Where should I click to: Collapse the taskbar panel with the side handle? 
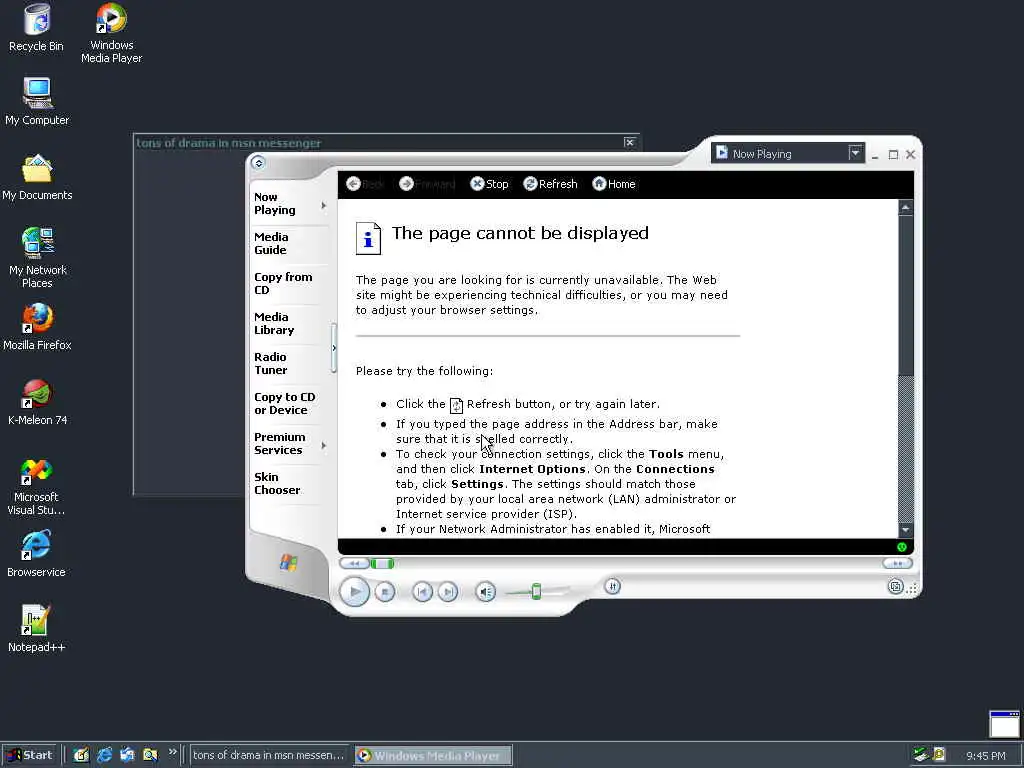(x=334, y=348)
